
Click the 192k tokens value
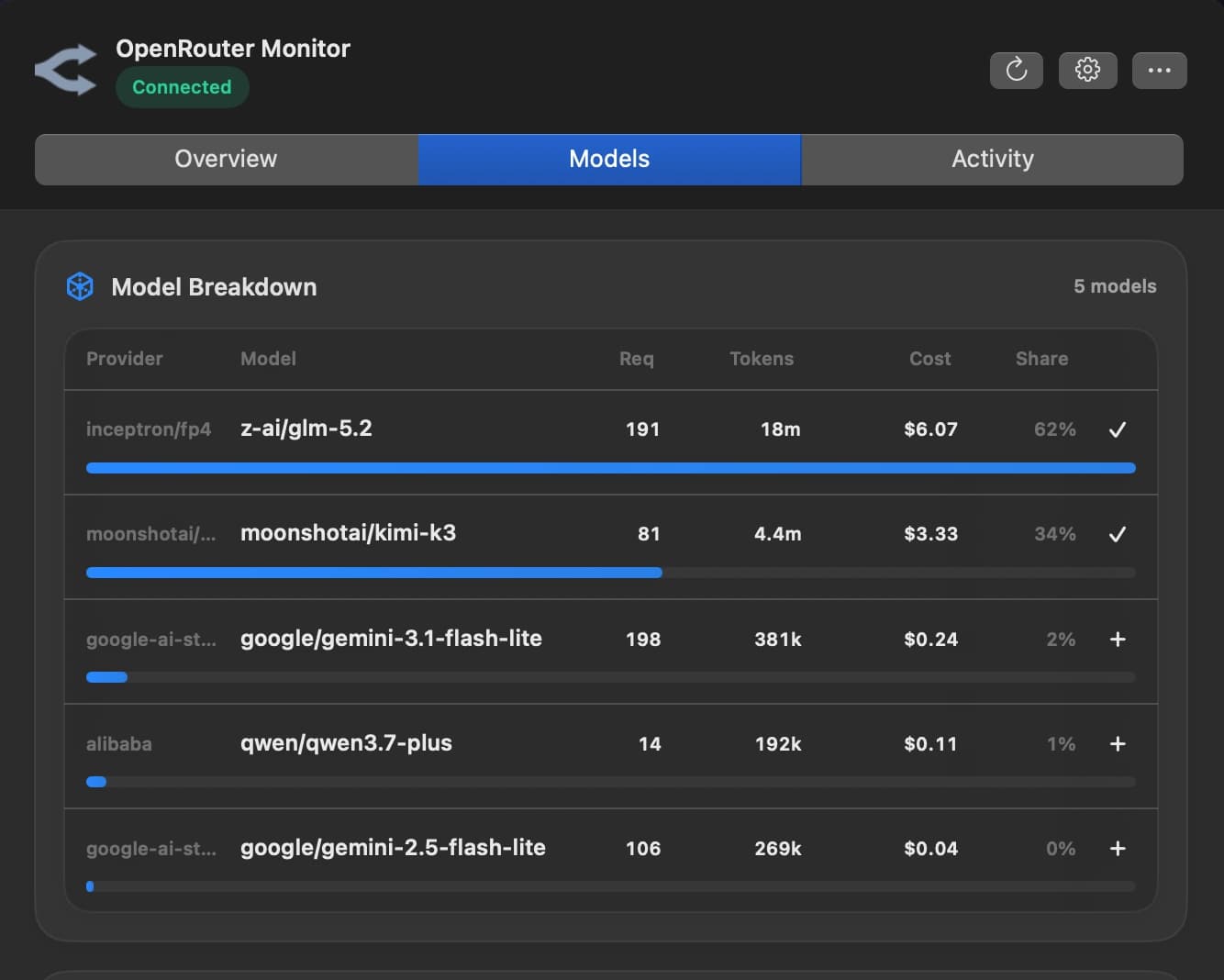(x=777, y=744)
